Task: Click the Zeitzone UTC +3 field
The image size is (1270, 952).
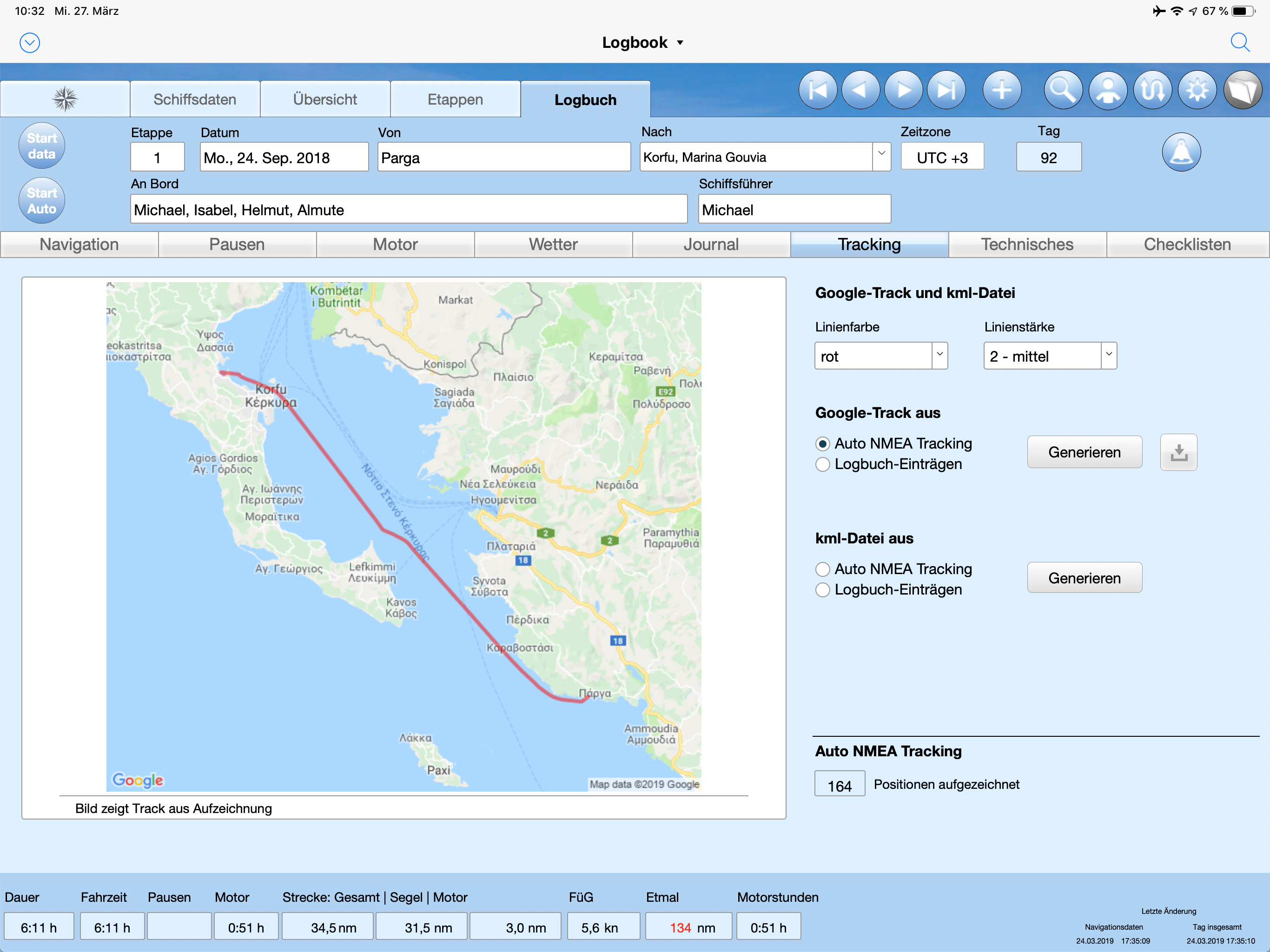Action: (942, 157)
